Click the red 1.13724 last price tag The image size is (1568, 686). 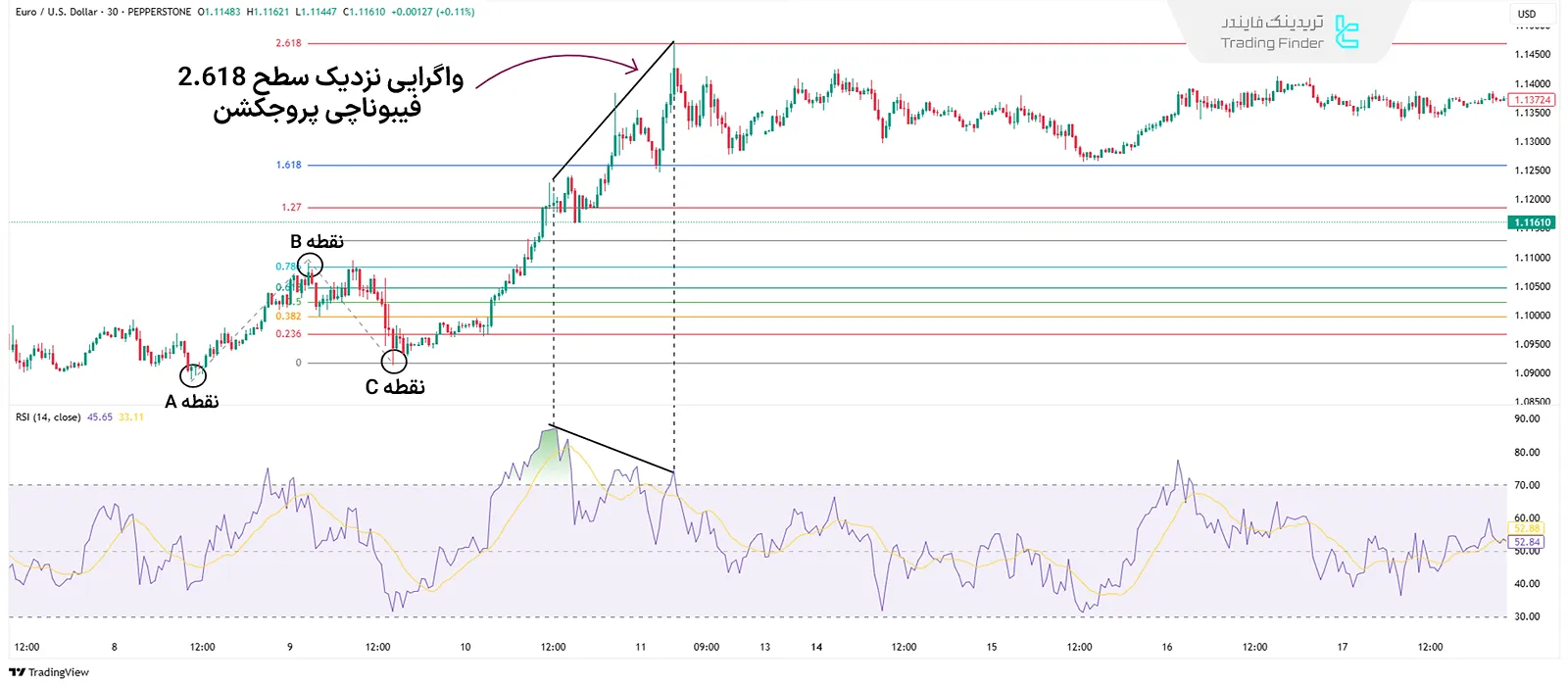tap(1532, 100)
